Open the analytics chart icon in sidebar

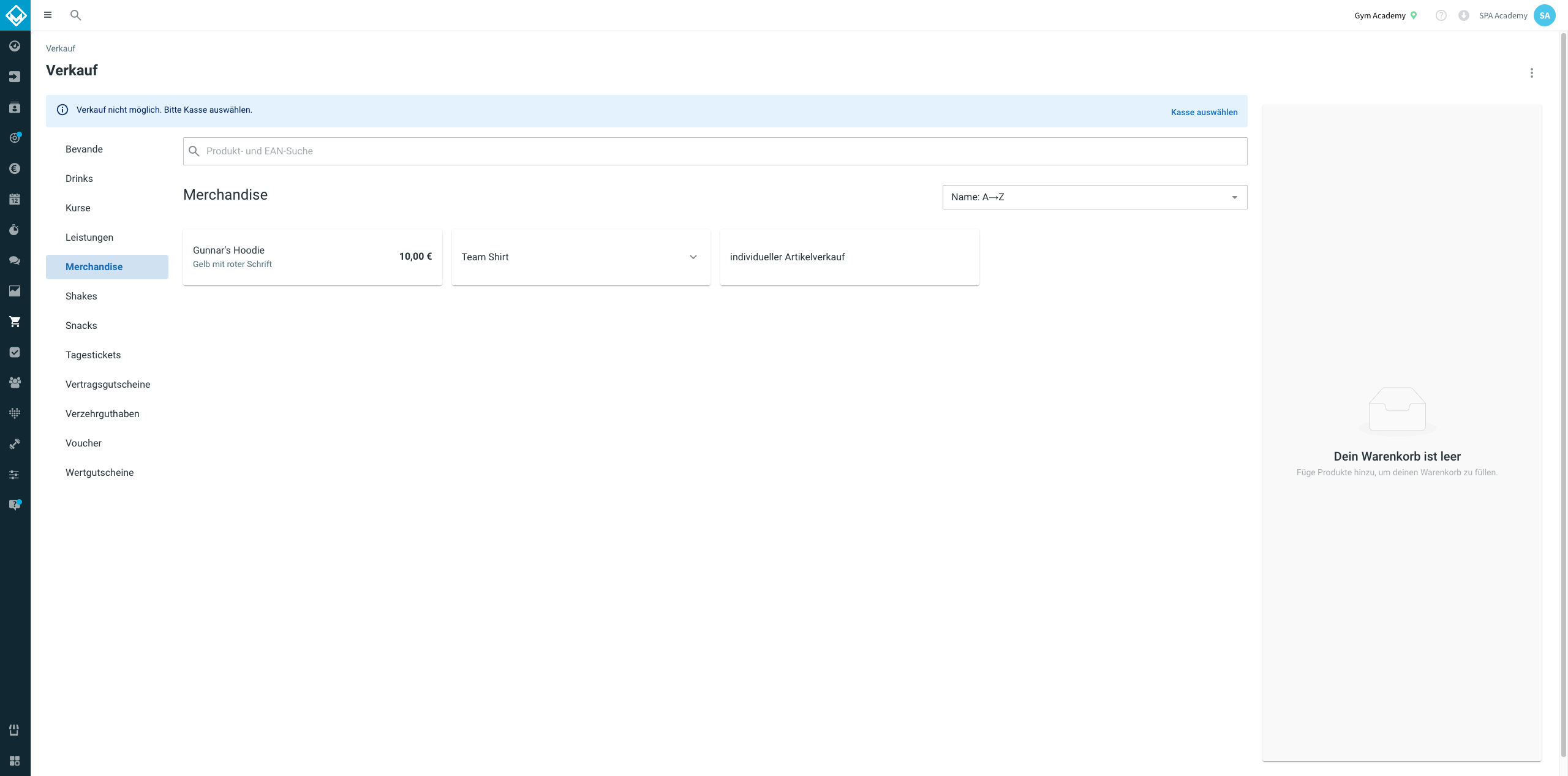(15, 291)
